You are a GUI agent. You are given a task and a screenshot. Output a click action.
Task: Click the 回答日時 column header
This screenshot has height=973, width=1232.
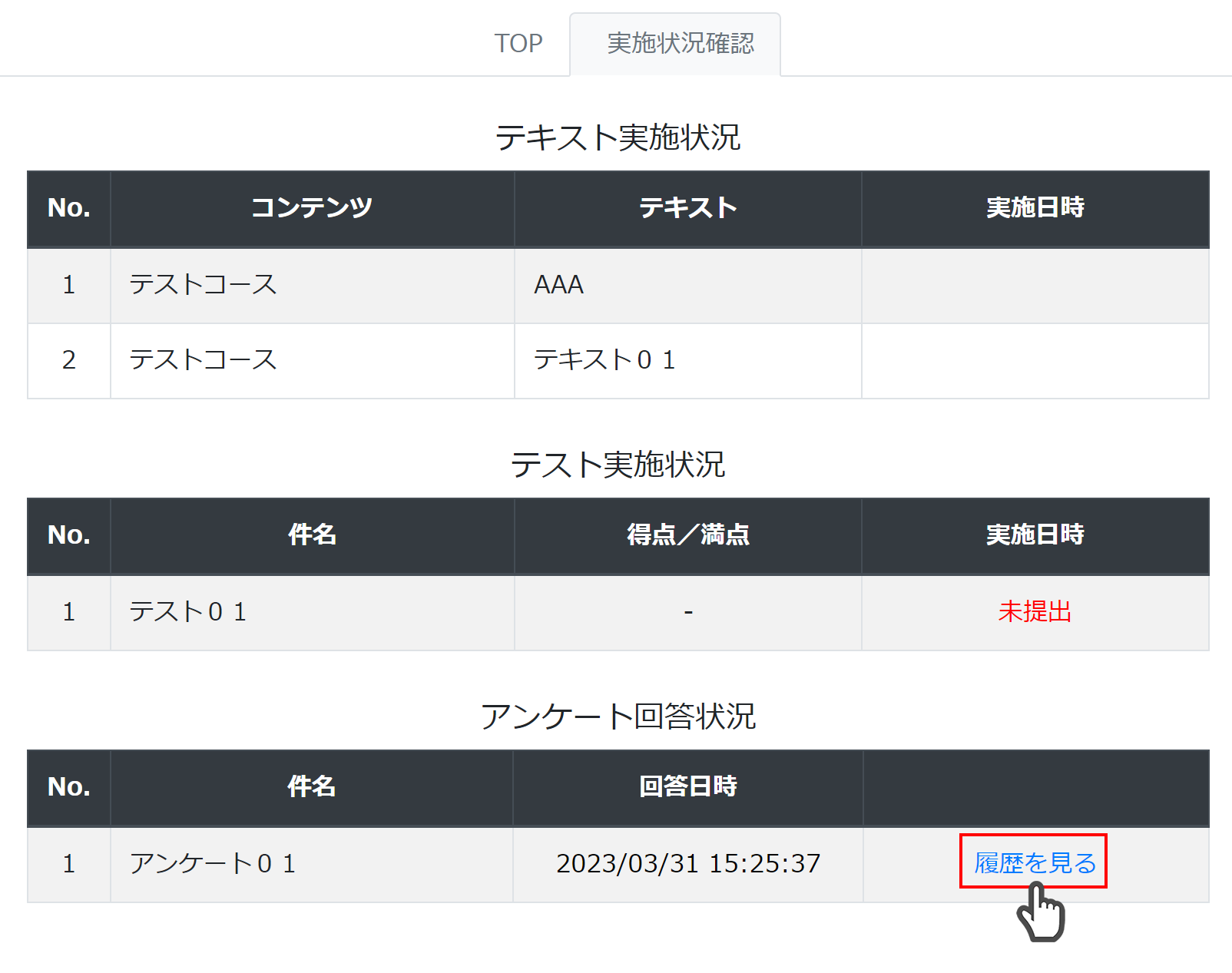coord(687,787)
